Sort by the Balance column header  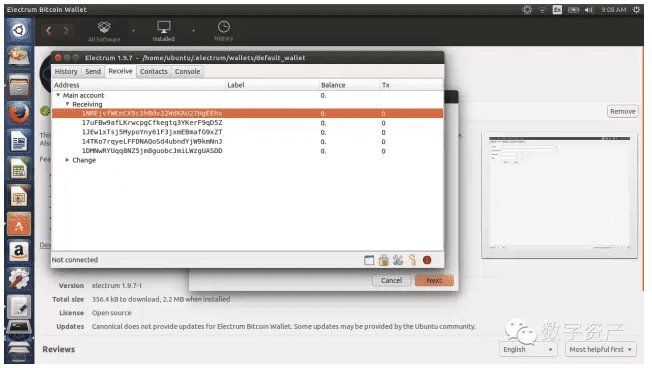pyautogui.click(x=349, y=85)
